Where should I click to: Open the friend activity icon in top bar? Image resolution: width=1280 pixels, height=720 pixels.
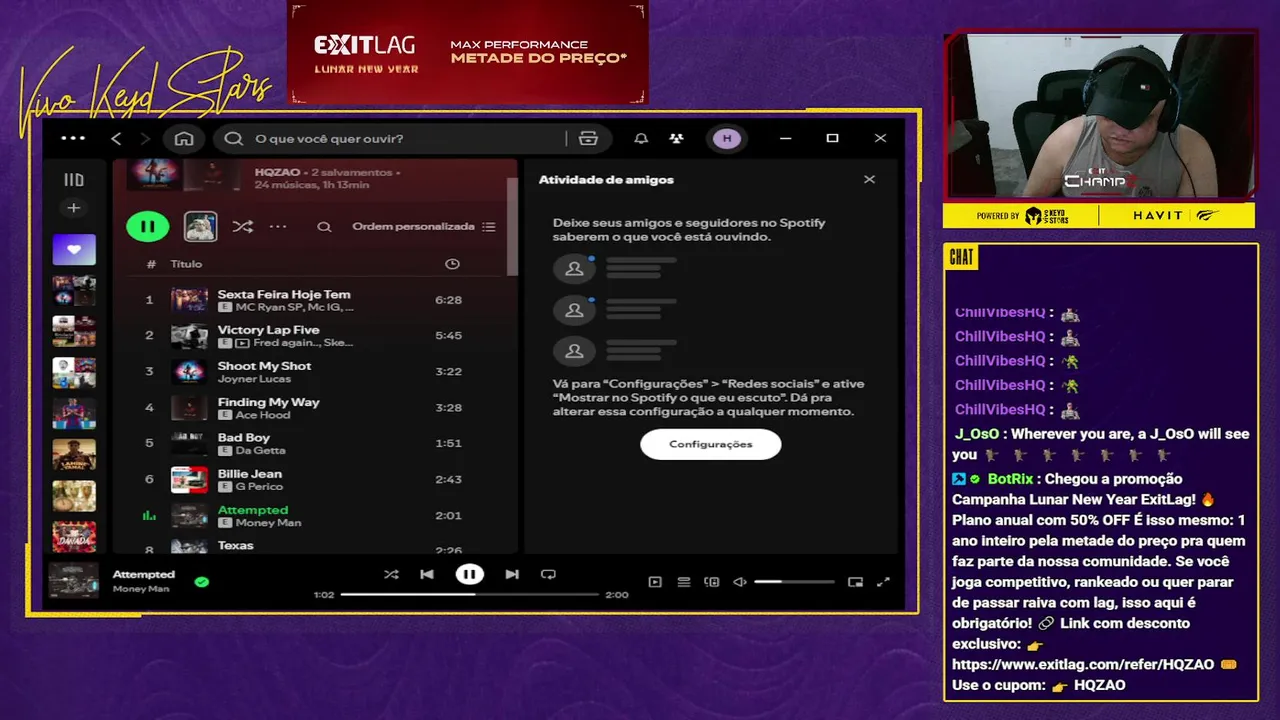677,138
